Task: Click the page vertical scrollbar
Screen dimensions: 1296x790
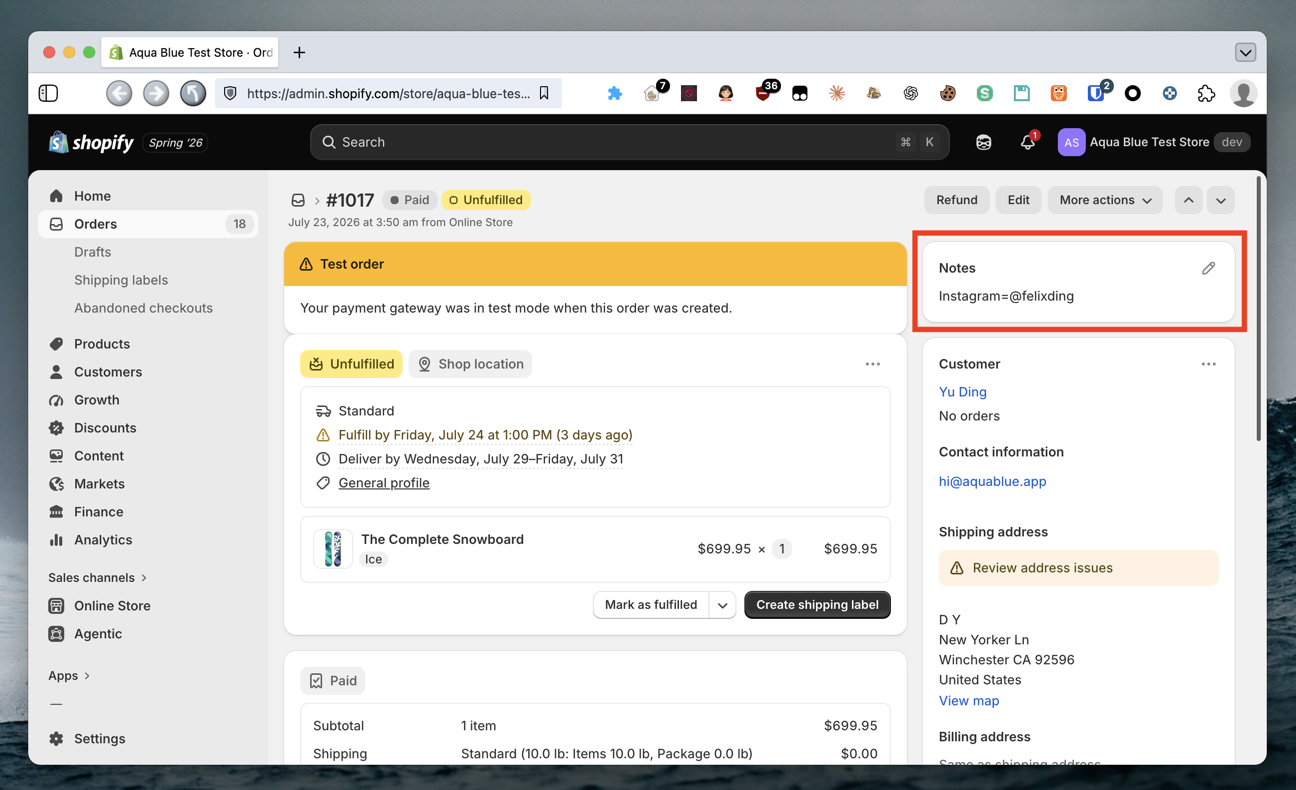Action: pos(1259,310)
